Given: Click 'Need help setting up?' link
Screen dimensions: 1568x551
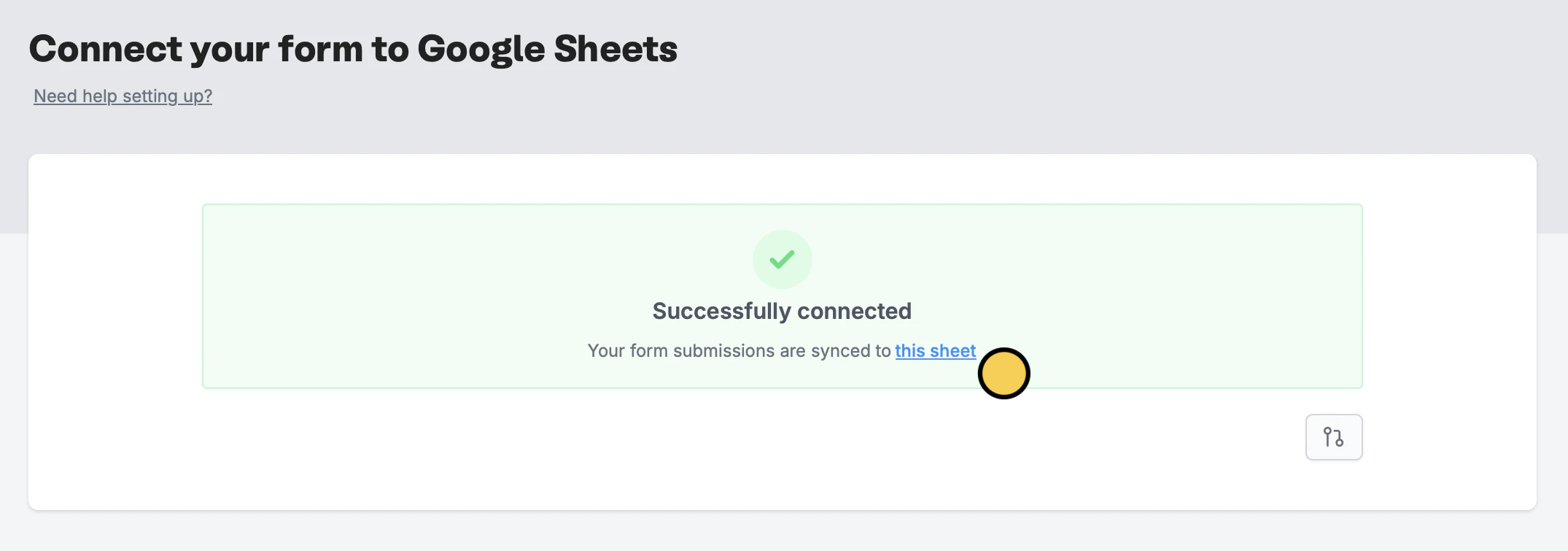Looking at the screenshot, I should pos(123,96).
